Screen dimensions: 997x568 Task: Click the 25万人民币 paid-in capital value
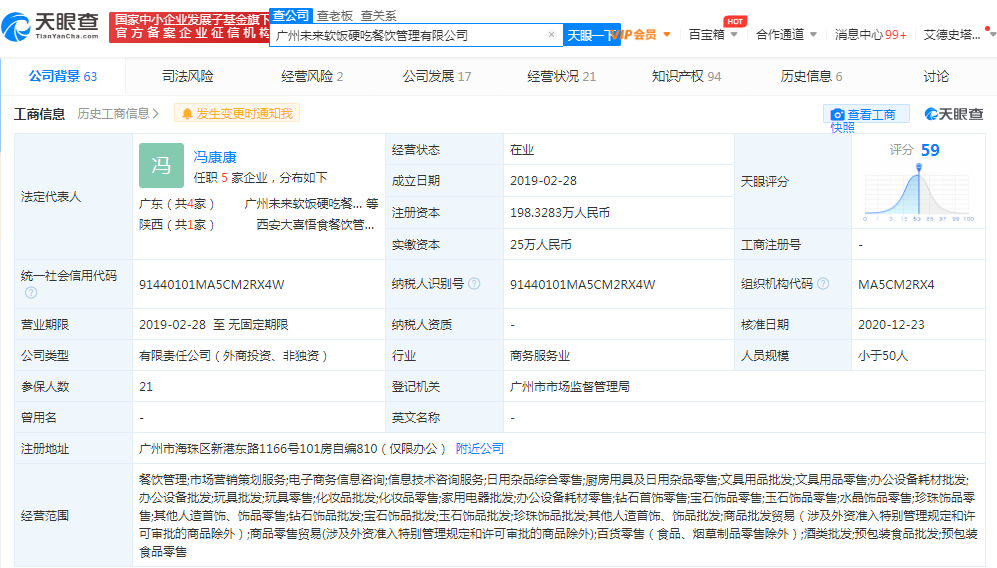(540, 244)
